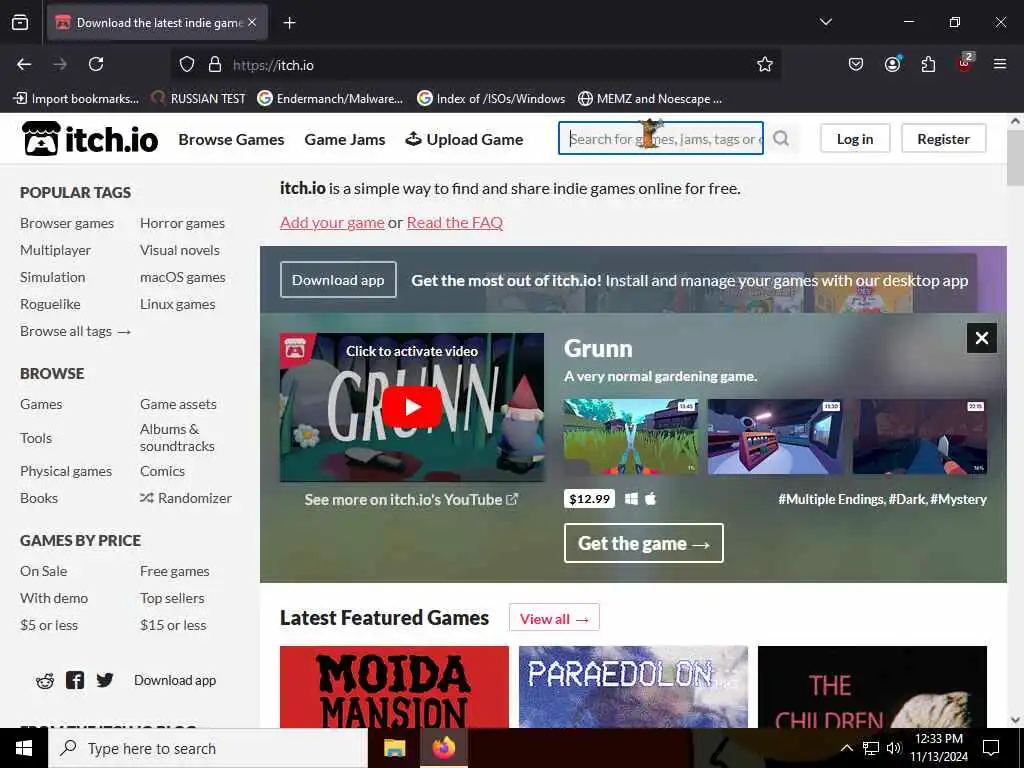Open the notification center icon

tap(991, 748)
